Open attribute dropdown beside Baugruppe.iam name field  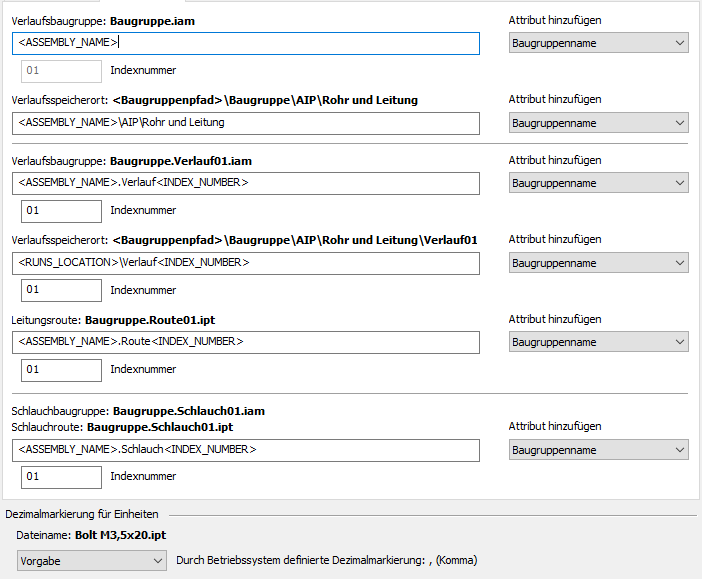[x=598, y=43]
